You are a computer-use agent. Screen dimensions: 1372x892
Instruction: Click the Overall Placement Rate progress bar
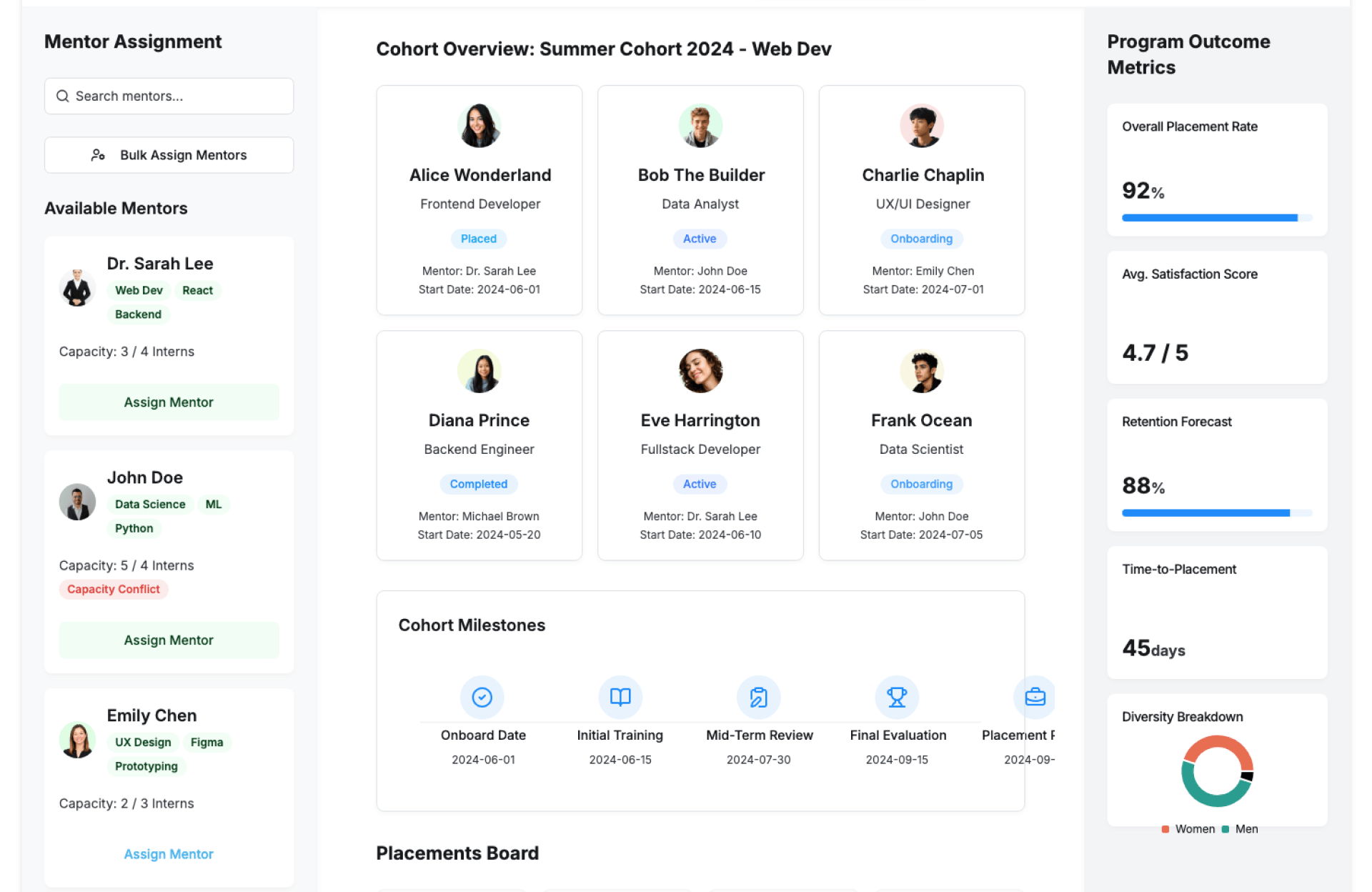(x=1216, y=218)
